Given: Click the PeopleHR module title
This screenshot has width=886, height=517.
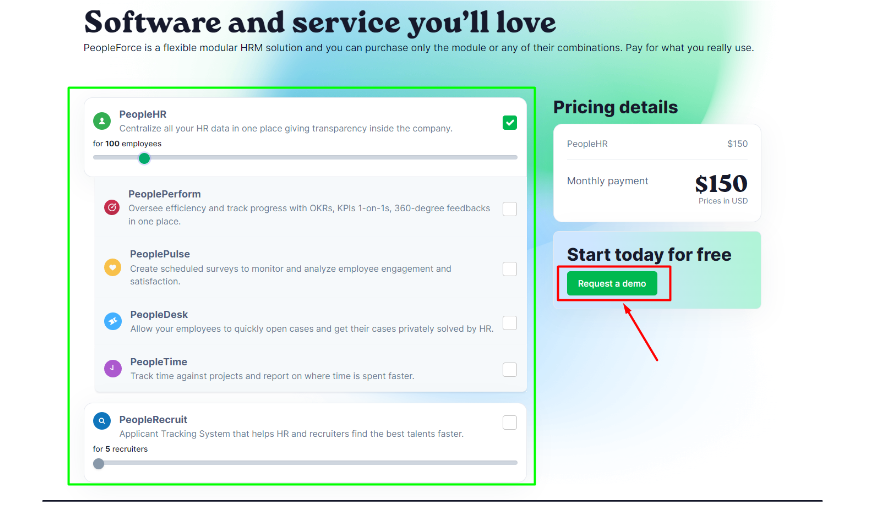Looking at the screenshot, I should (143, 114).
